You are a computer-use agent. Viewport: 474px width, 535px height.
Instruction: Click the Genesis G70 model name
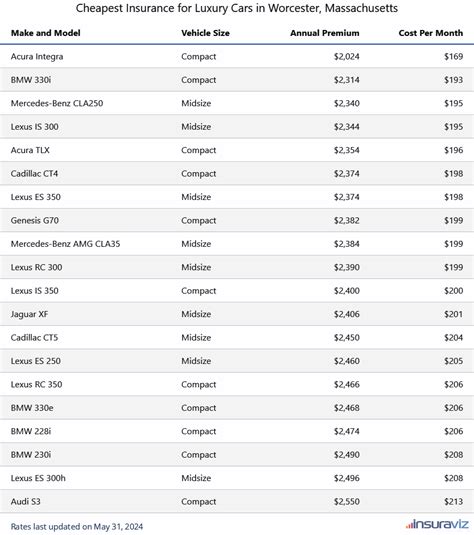pos(34,220)
